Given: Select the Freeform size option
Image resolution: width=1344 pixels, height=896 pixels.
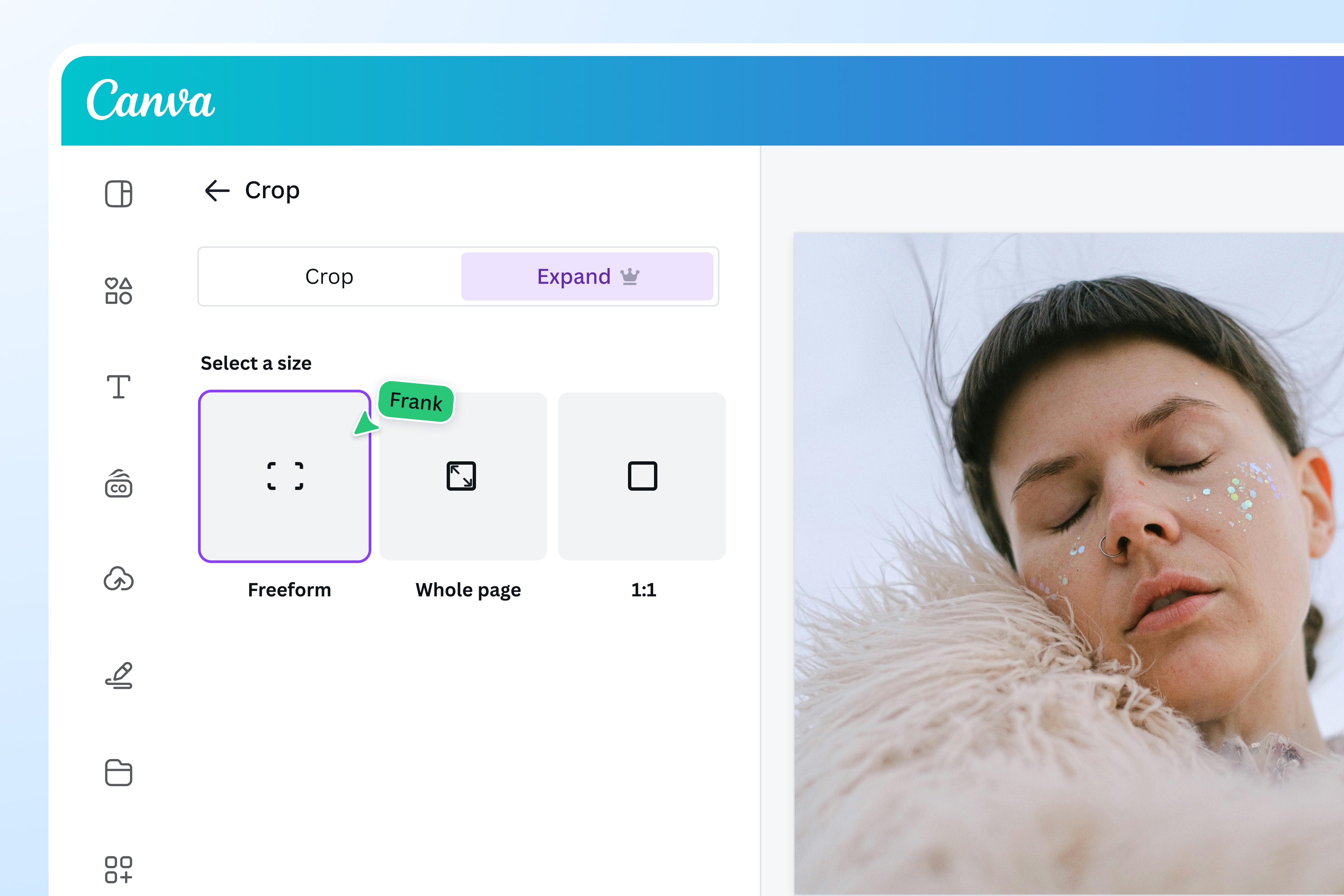Looking at the screenshot, I should [285, 476].
